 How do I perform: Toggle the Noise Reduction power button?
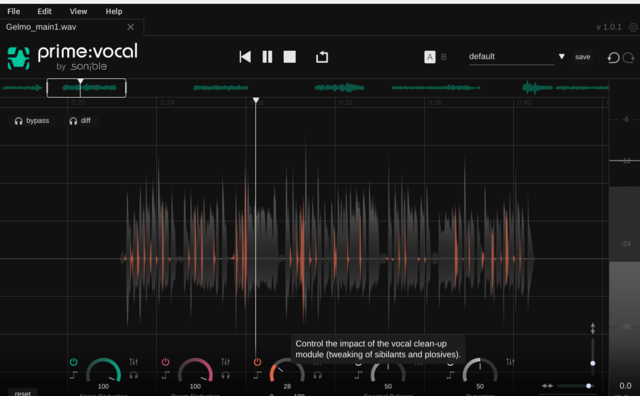(x=73, y=362)
